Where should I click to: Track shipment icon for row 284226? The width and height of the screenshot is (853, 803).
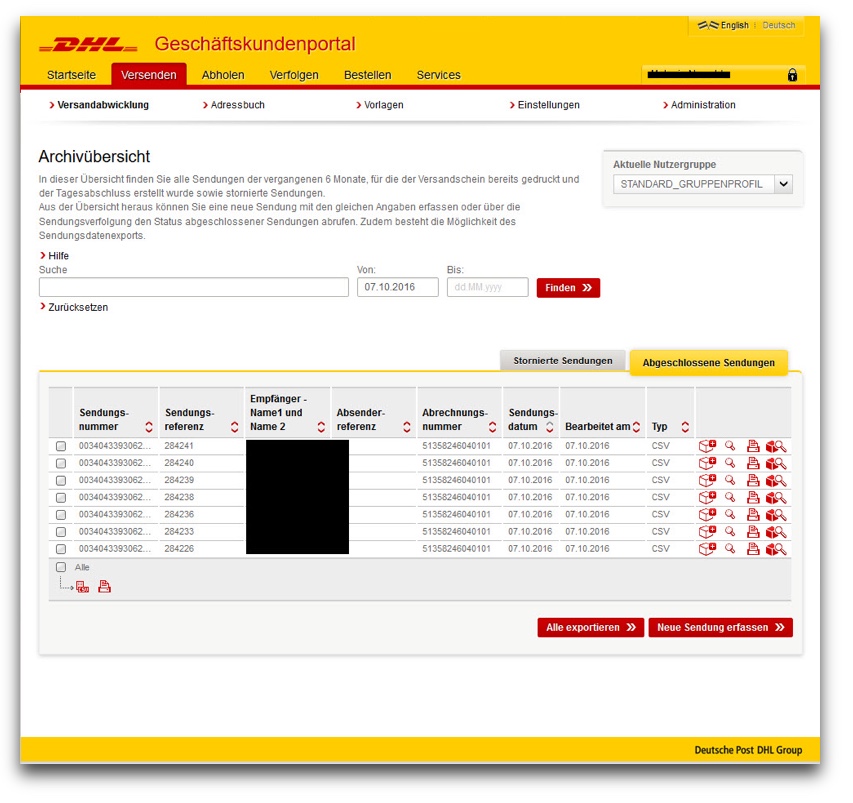[776, 549]
